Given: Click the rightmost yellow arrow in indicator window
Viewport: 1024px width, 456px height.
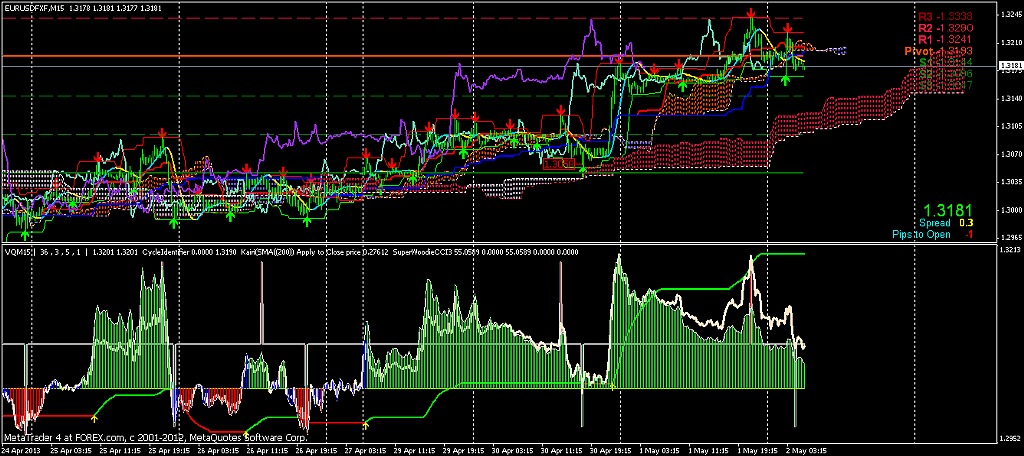Looking at the screenshot, I should click(x=365, y=425).
